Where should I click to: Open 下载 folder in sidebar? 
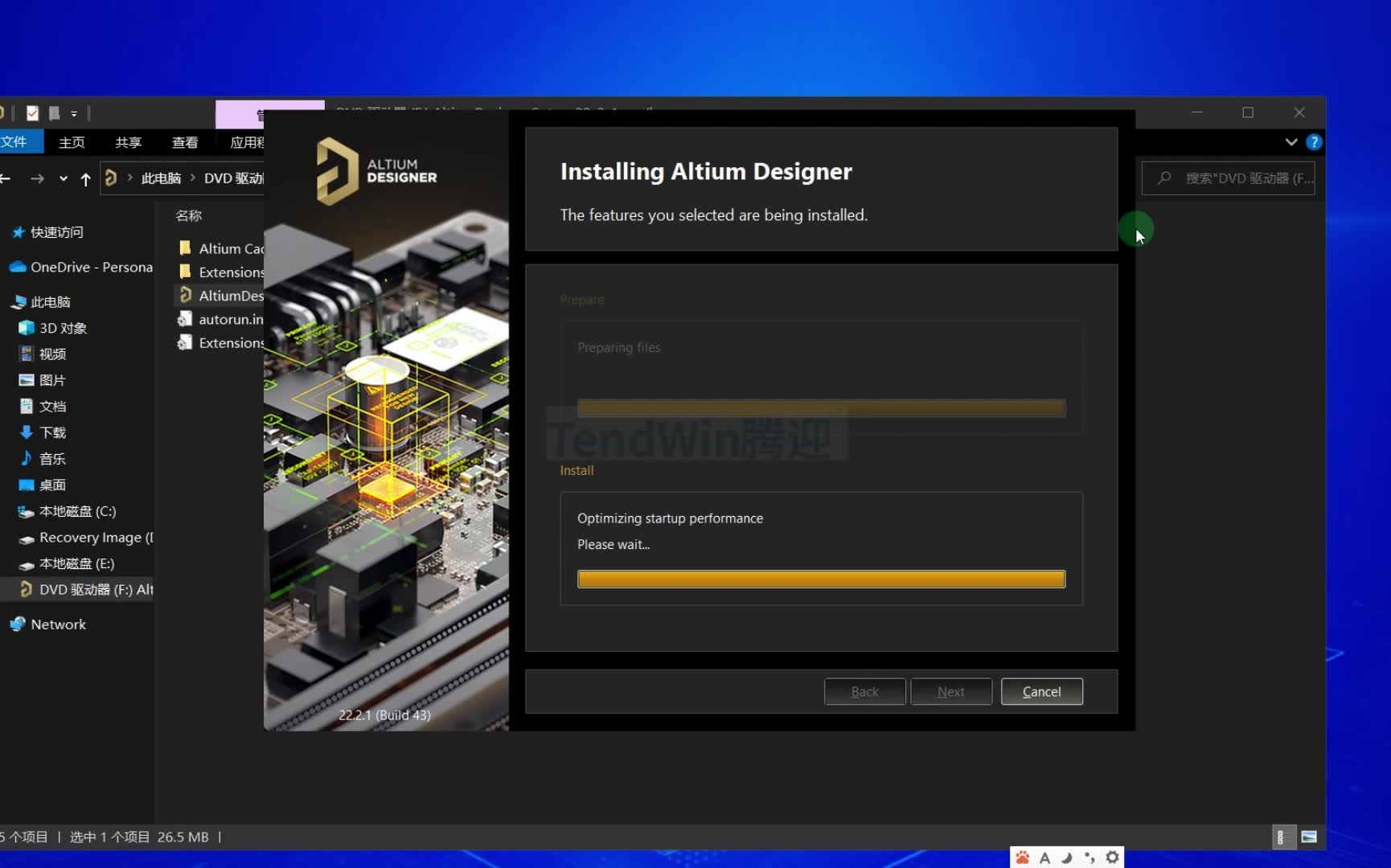pyautogui.click(x=43, y=432)
